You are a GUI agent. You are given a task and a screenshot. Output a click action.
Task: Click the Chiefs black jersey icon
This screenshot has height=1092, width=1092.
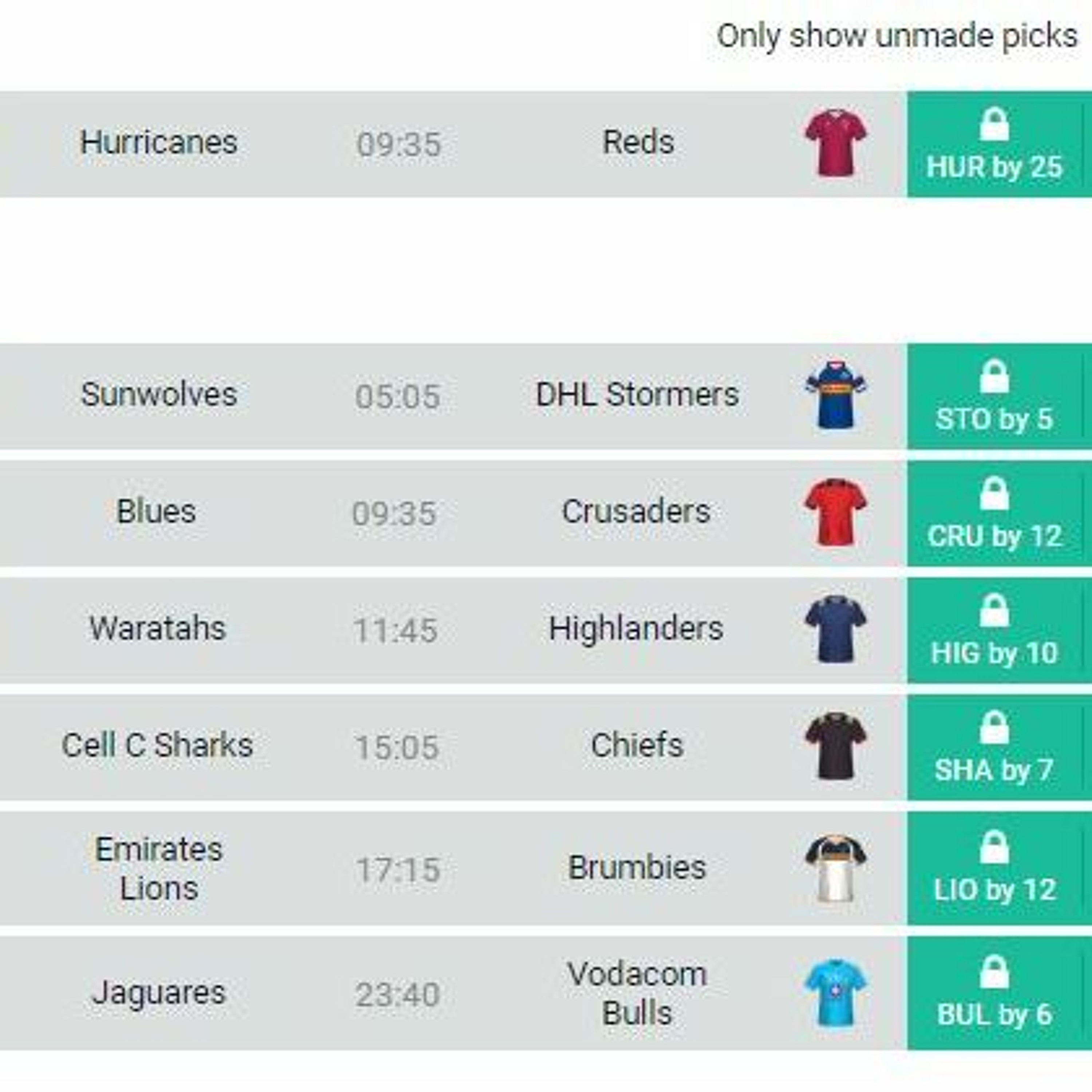835,747
